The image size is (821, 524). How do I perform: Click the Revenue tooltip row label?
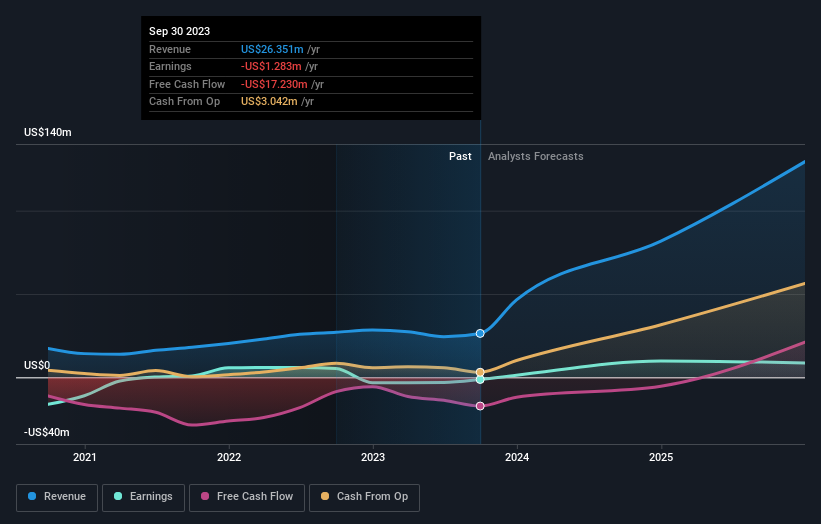pyautogui.click(x=170, y=49)
